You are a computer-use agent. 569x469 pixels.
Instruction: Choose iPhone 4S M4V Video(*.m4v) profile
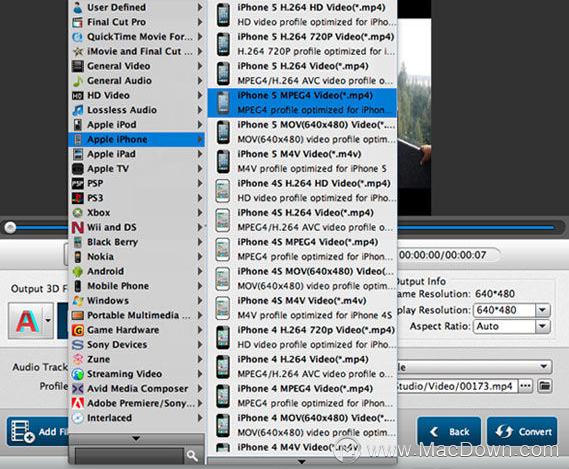[302, 308]
